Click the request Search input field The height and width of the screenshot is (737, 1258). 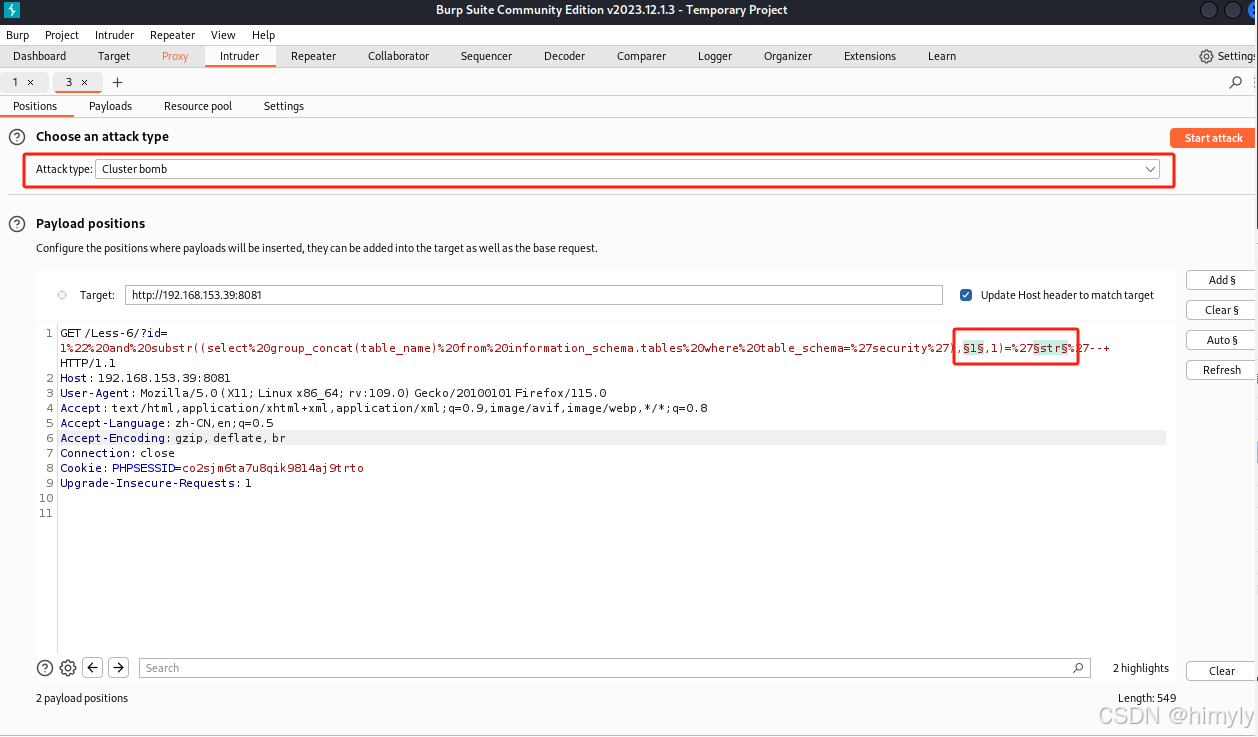[x=614, y=668]
